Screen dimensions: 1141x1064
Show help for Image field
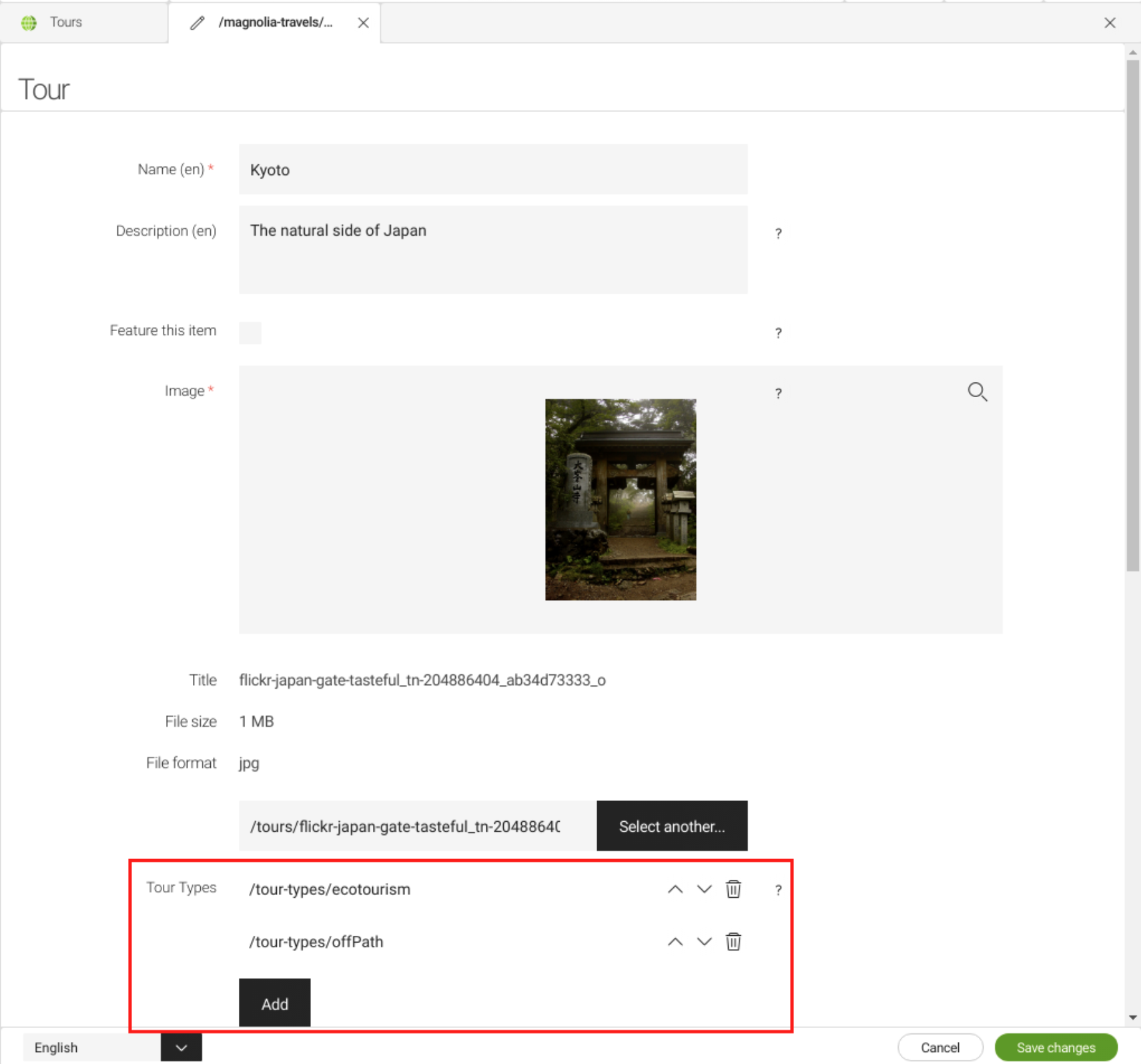[778, 392]
